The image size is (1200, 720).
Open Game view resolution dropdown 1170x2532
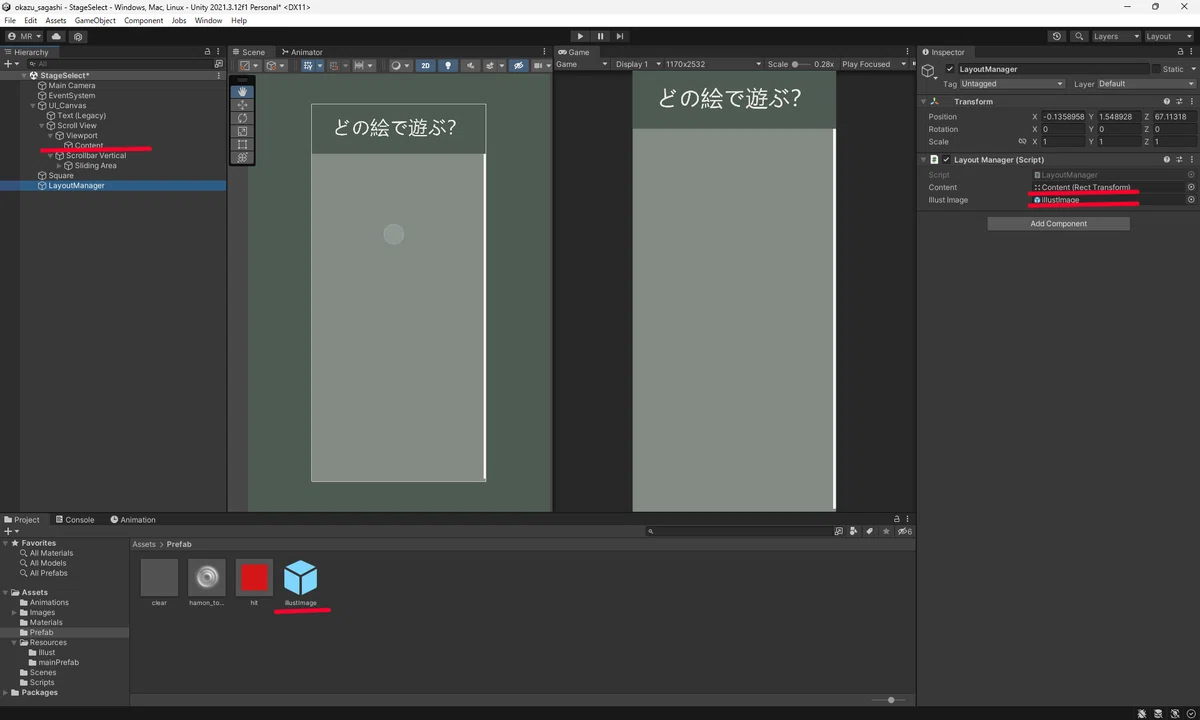pyautogui.click(x=713, y=64)
